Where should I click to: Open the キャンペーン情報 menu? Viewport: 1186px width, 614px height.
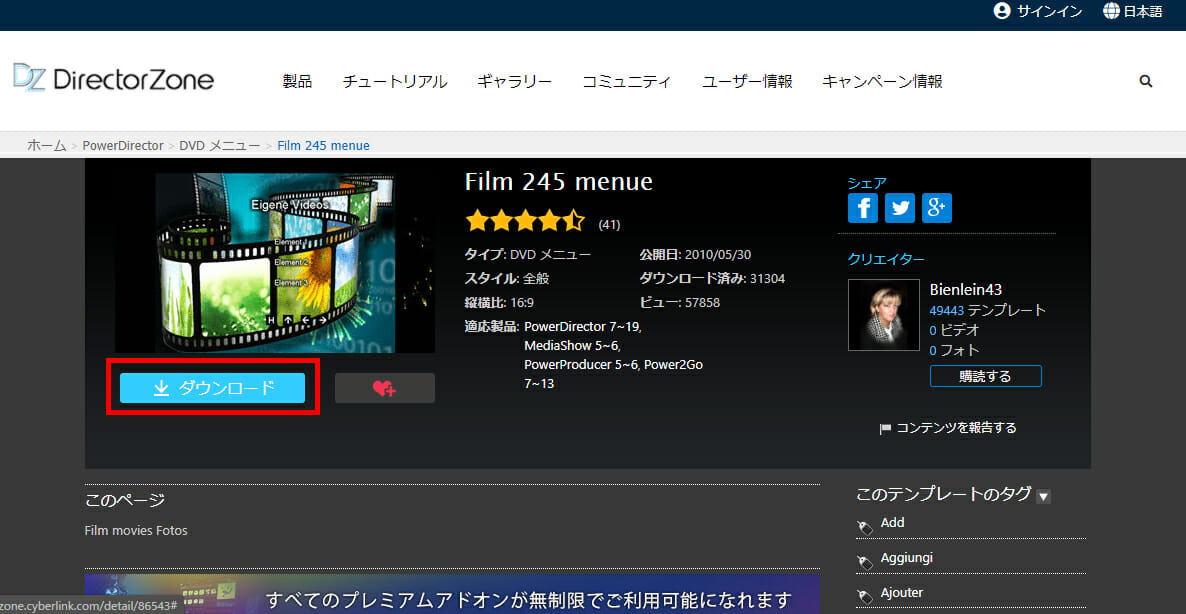click(882, 82)
